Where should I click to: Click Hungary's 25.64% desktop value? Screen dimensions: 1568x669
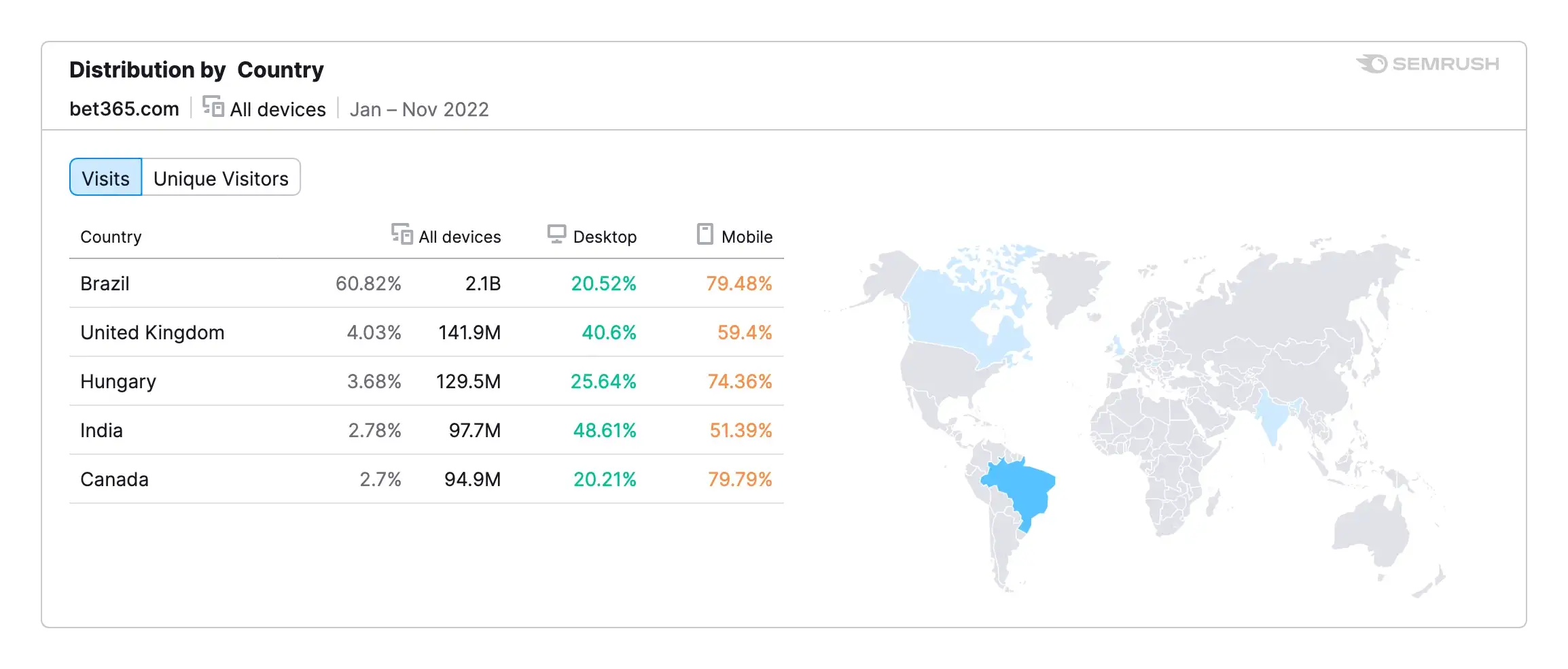pyautogui.click(x=603, y=381)
